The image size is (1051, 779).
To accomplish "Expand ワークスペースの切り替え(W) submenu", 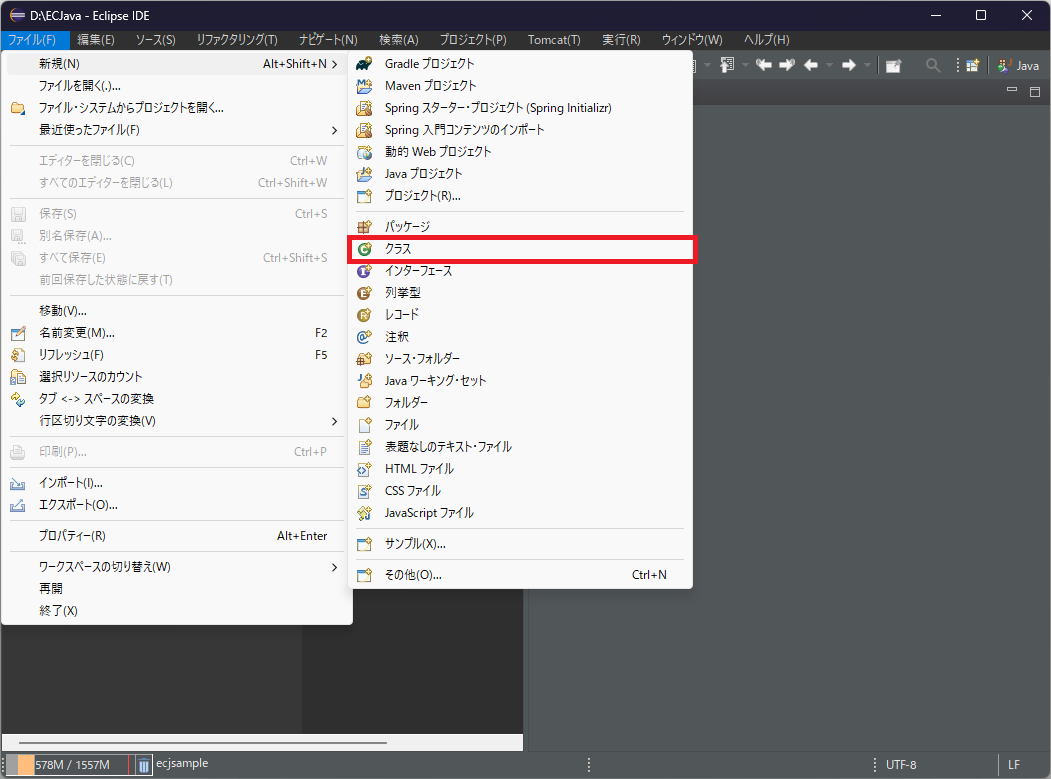I will (177, 567).
